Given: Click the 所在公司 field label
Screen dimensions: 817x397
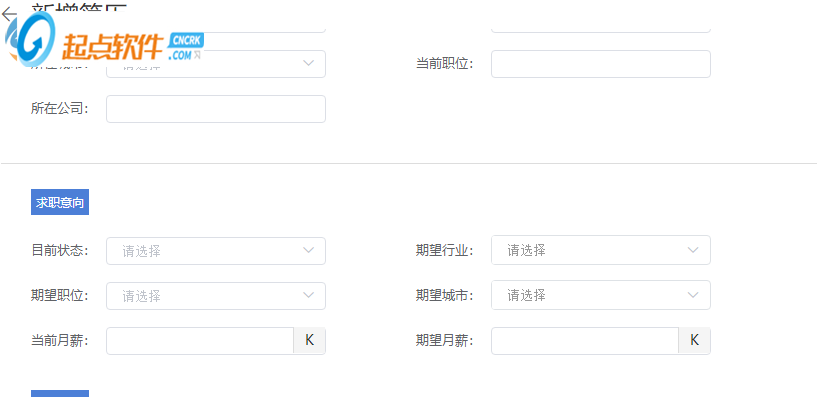Looking at the screenshot, I should (x=60, y=109).
